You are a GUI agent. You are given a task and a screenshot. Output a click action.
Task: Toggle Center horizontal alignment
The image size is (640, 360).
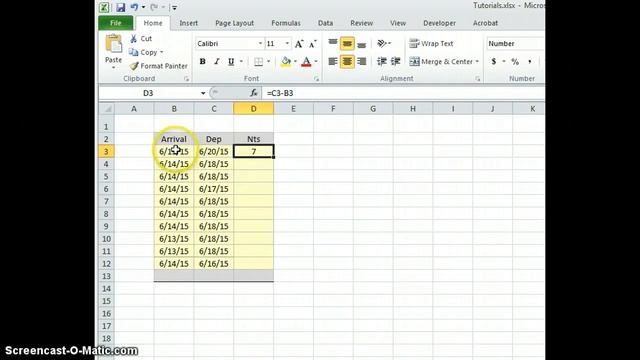click(x=347, y=62)
